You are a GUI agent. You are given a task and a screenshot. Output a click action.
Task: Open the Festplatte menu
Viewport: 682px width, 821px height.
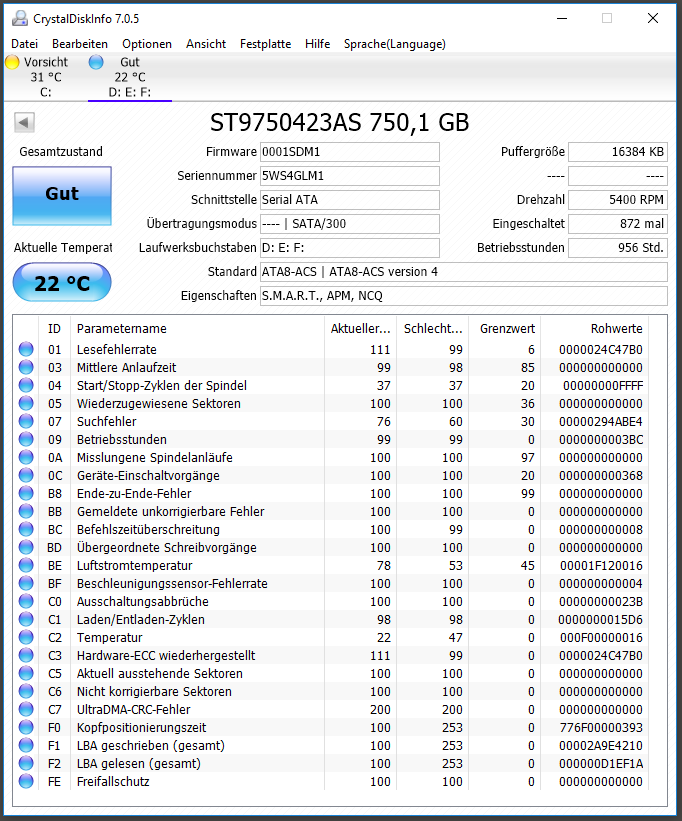[265, 44]
